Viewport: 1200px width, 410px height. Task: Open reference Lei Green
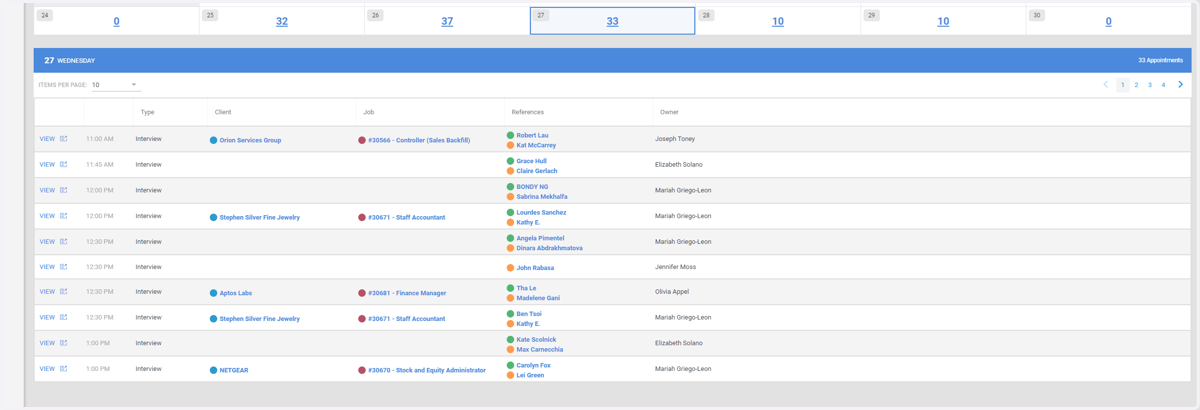point(530,375)
